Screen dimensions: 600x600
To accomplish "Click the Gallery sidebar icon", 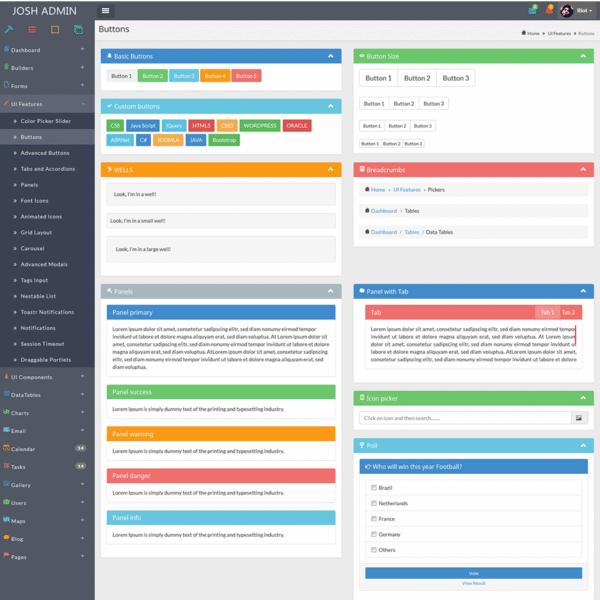I will pos(7,484).
